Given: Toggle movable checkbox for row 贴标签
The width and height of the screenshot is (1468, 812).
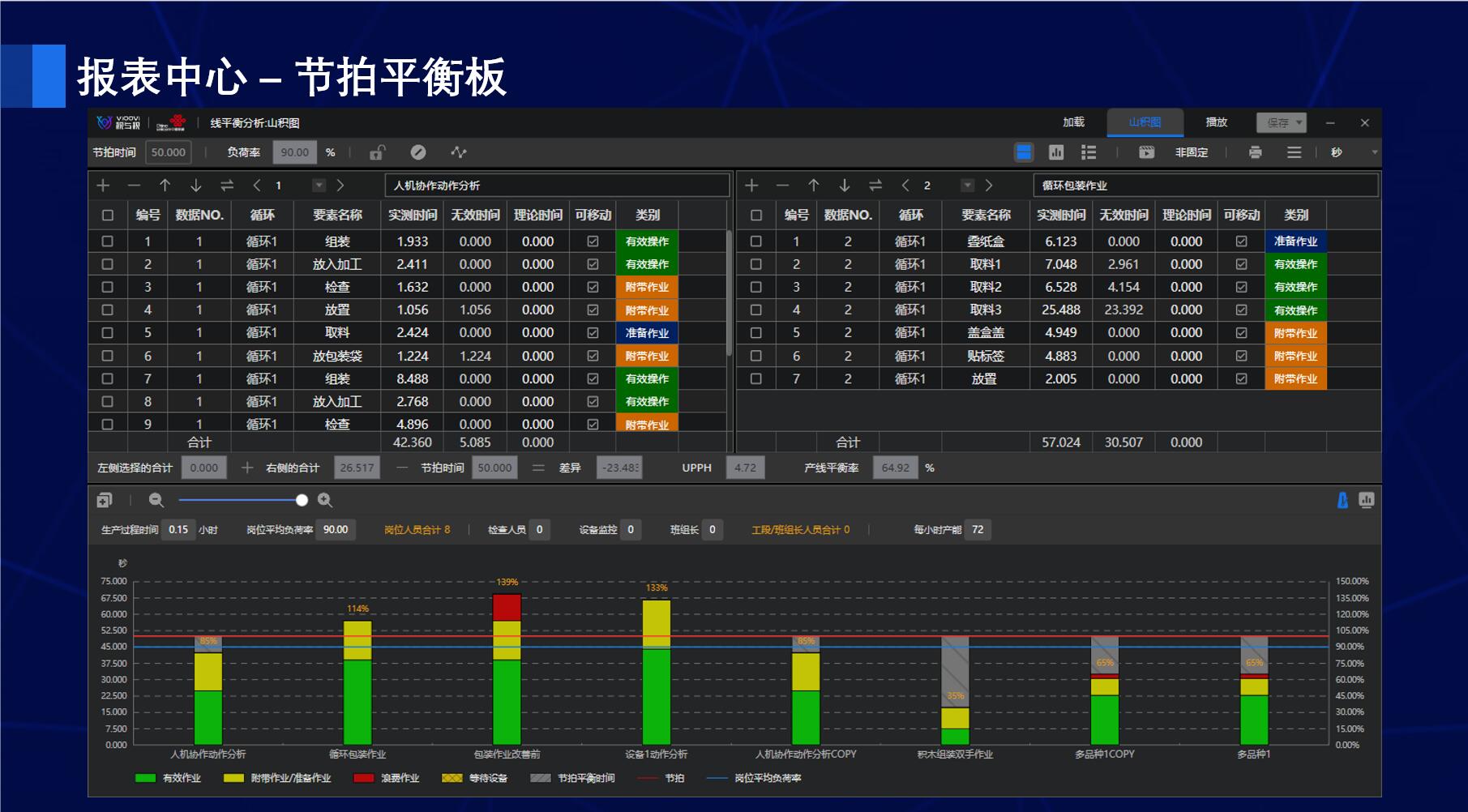Looking at the screenshot, I should (x=1241, y=356).
